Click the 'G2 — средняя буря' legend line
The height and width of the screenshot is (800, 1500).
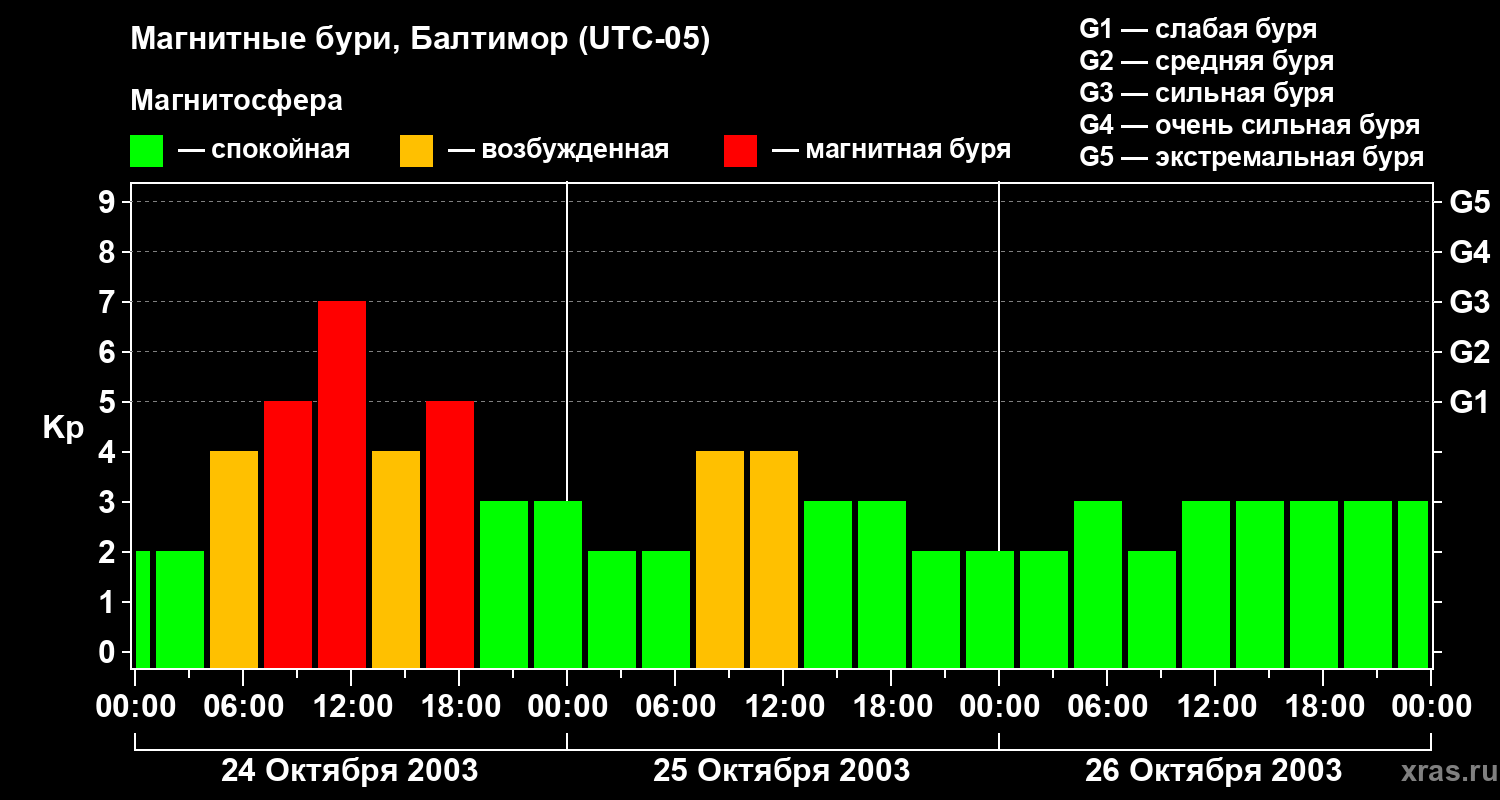pyautogui.click(x=1207, y=61)
